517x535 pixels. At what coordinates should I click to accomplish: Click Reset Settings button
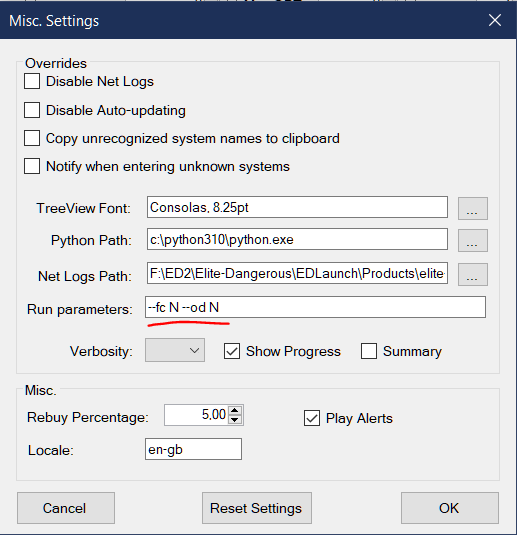click(257, 508)
